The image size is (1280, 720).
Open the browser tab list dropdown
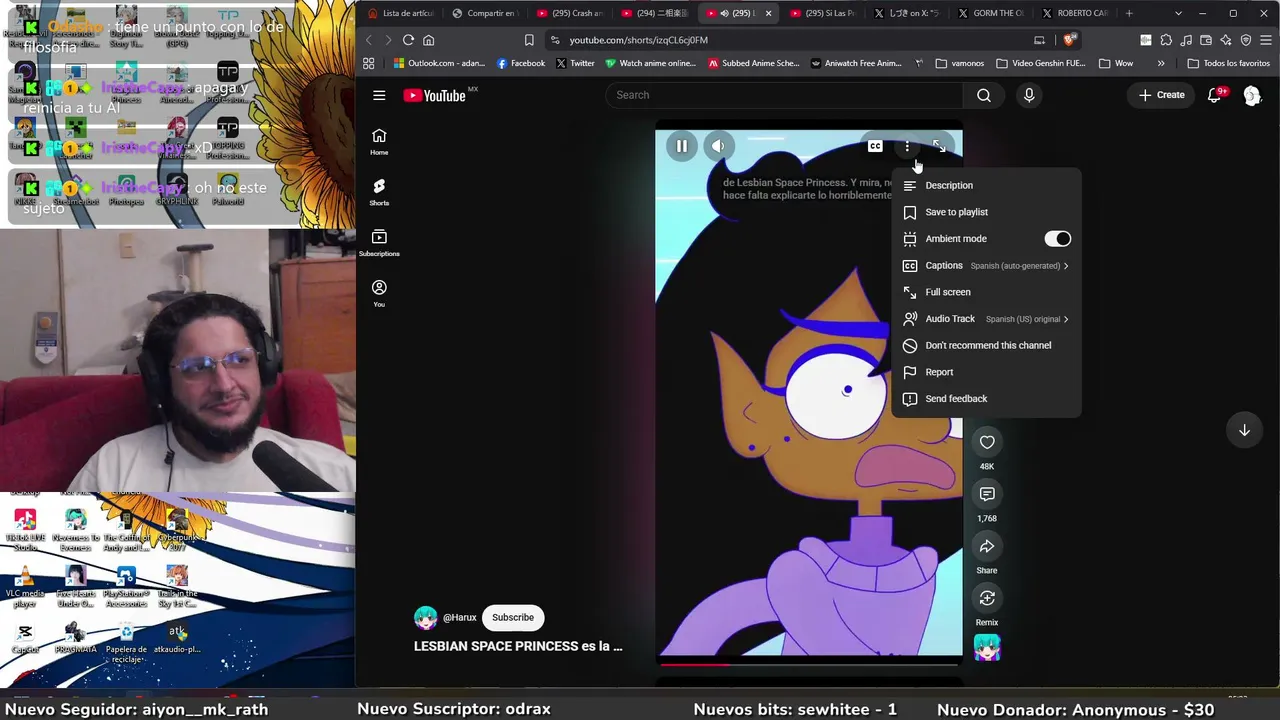point(1178,13)
